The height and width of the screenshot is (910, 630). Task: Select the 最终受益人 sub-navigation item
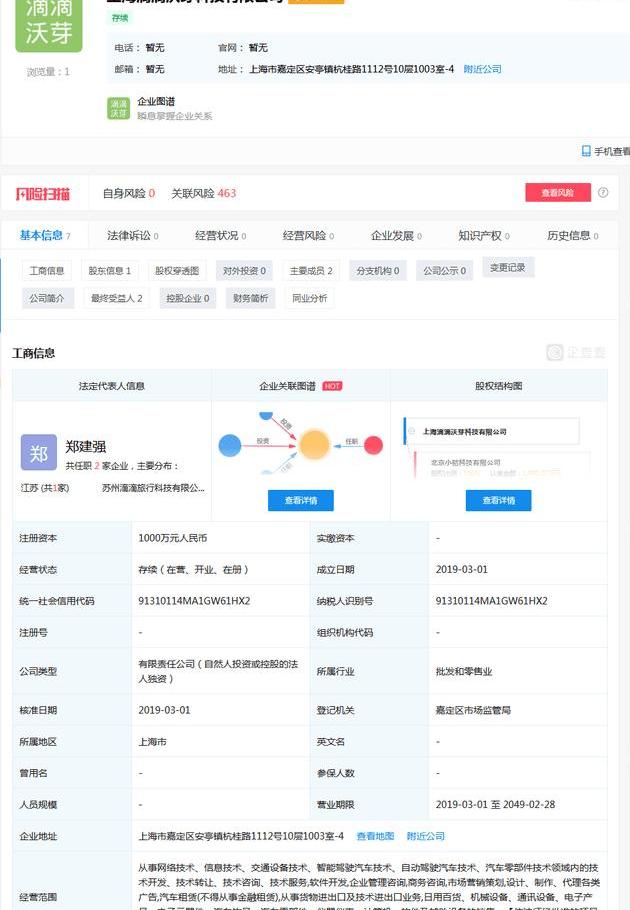[x=116, y=298]
